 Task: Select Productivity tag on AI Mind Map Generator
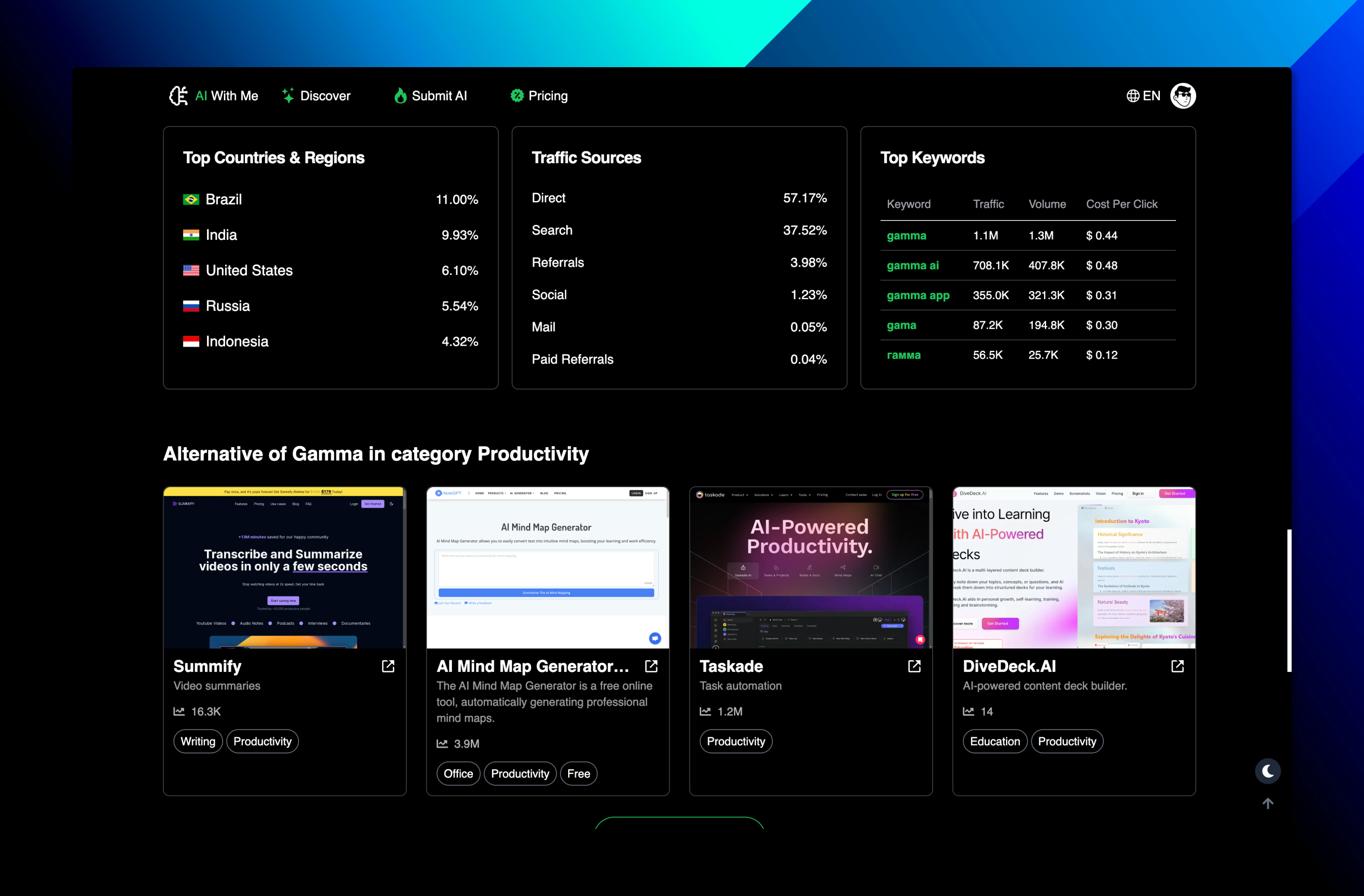pos(520,774)
